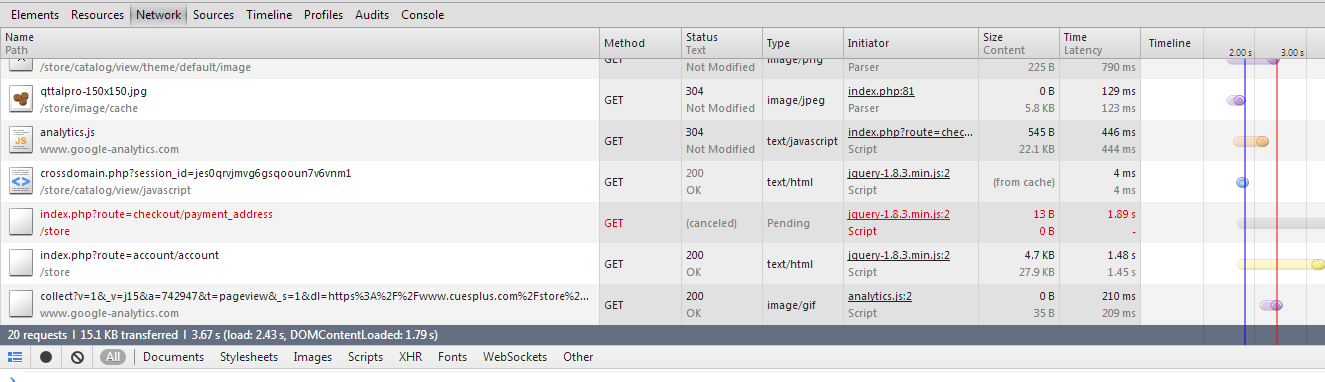Click the analytics.js script file icon
1325x382 pixels.
coord(22,140)
